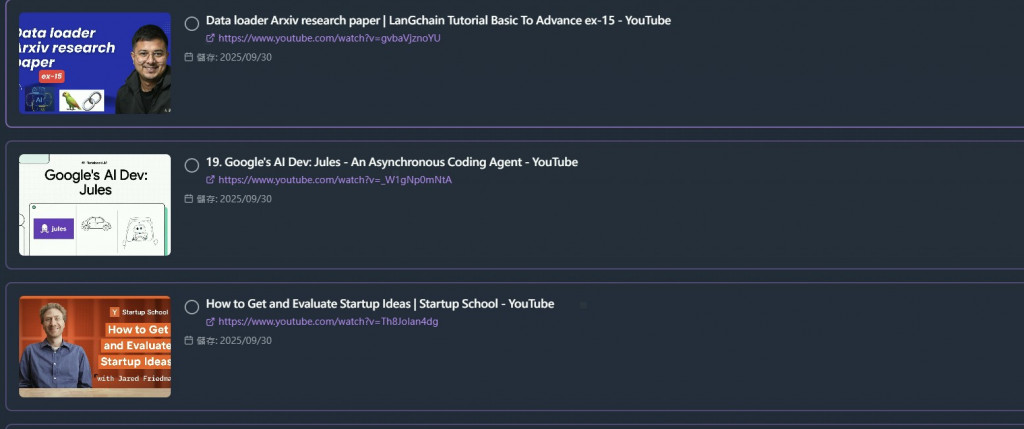The width and height of the screenshot is (1024, 429).
Task: Click title 'Data loader Arxiv research paper | LanGchain Tutorial'
Action: [438, 21]
